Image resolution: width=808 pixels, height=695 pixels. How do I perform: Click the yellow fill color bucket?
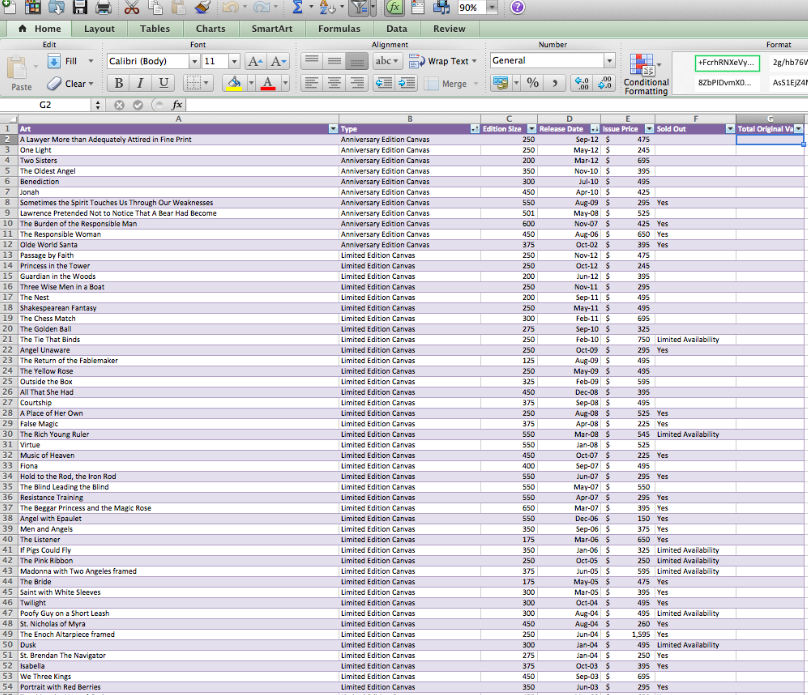[x=234, y=83]
